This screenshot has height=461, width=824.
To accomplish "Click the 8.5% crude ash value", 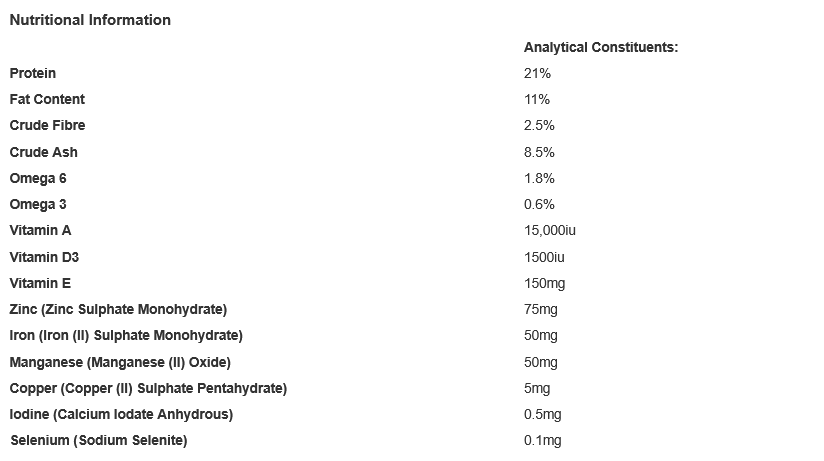I will 539,152.
